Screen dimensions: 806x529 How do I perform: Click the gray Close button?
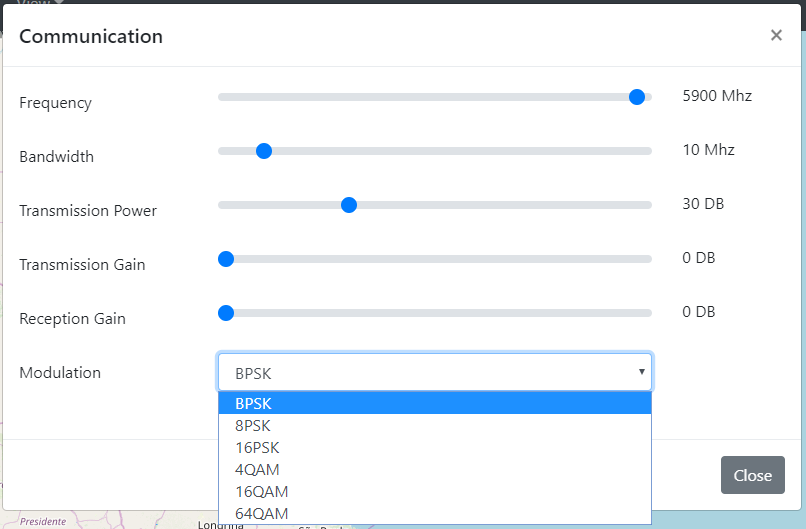click(x=753, y=475)
